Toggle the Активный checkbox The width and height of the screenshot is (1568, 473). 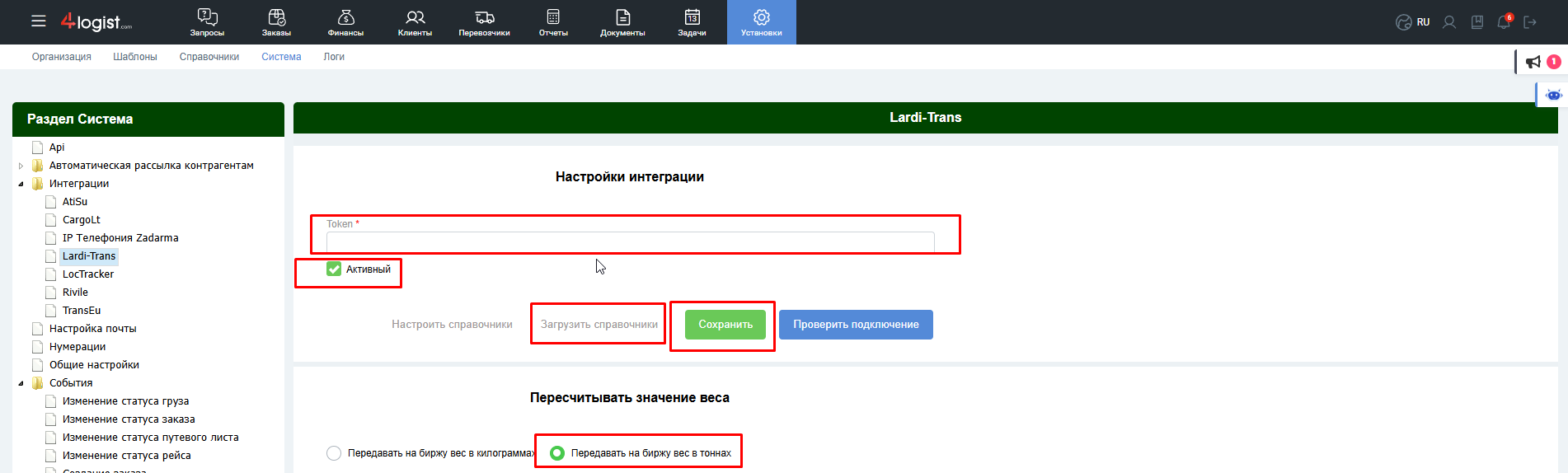pyautogui.click(x=334, y=269)
